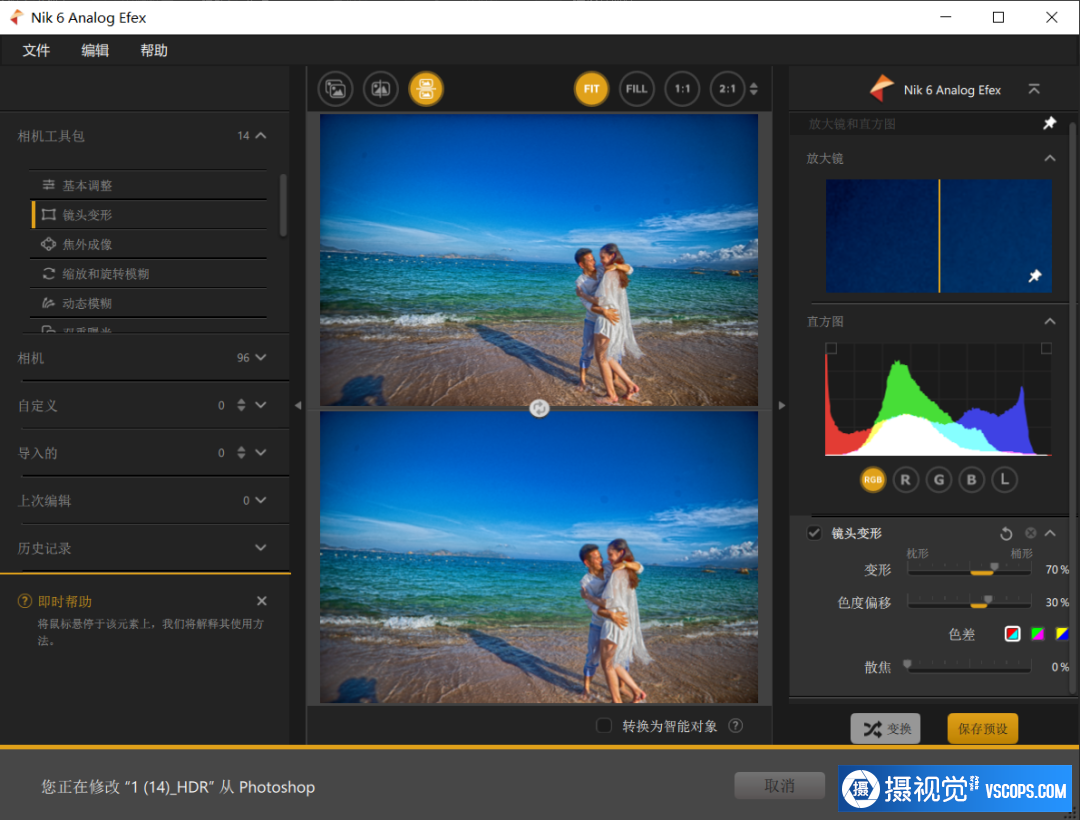Click the 变换 shuffle button

(x=886, y=728)
